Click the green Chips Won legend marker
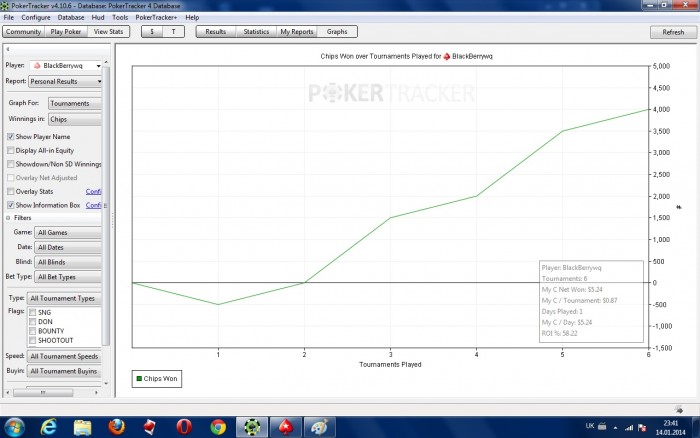 [139, 379]
